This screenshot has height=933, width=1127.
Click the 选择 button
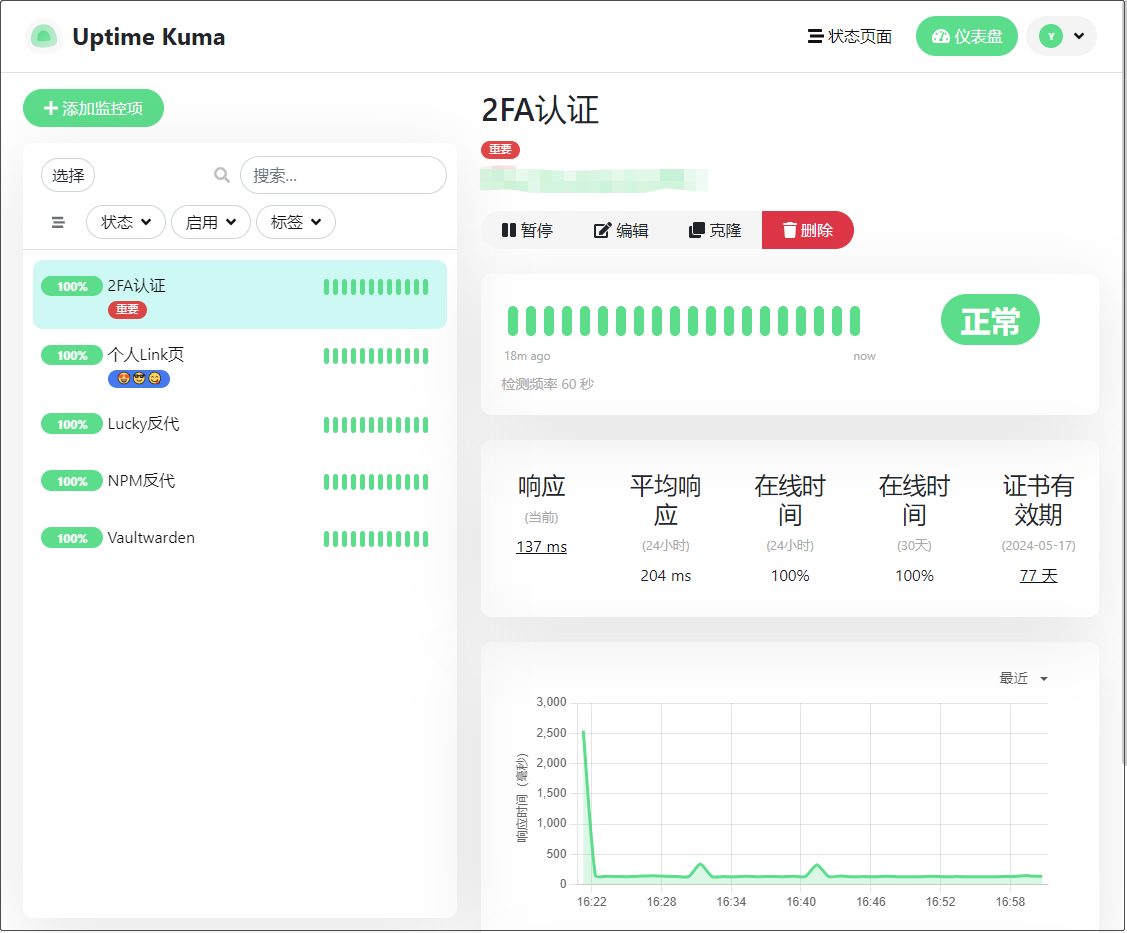pyautogui.click(x=68, y=175)
